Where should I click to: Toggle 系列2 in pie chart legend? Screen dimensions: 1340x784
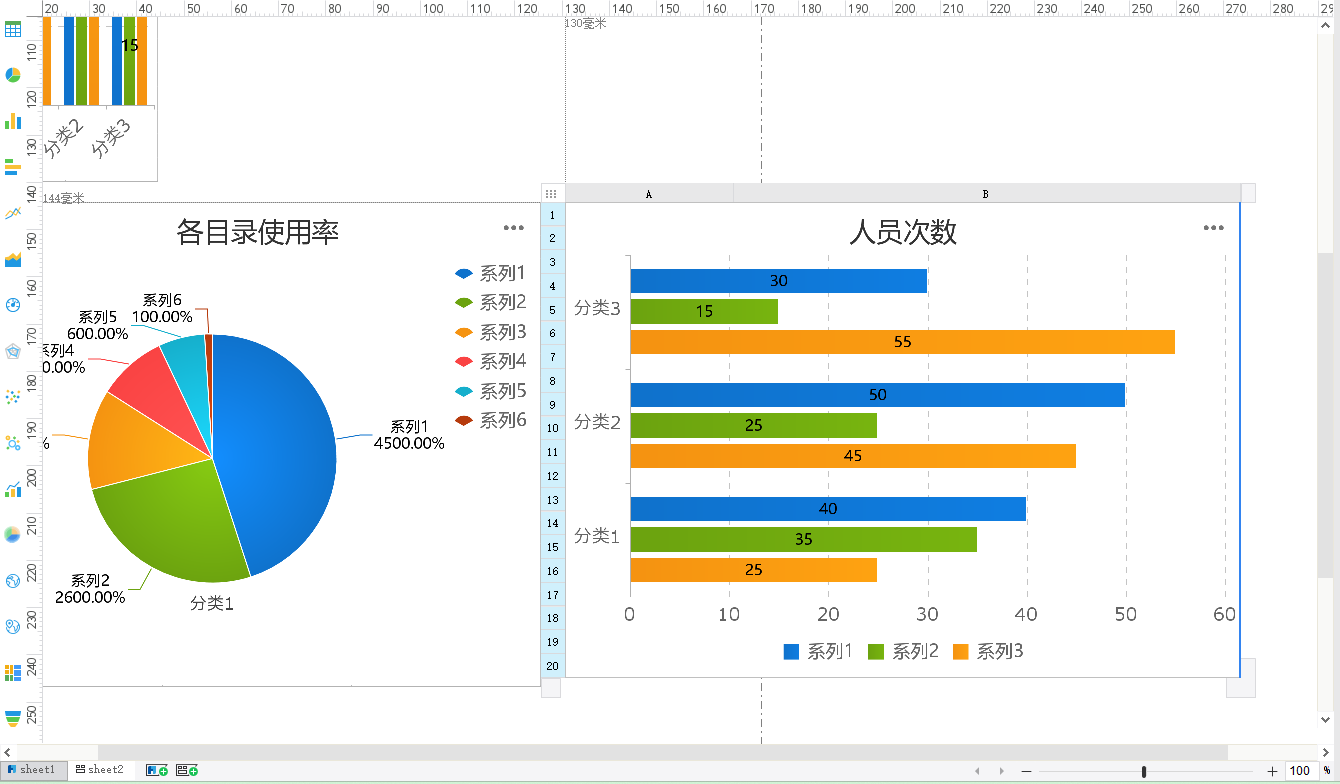click(x=490, y=302)
